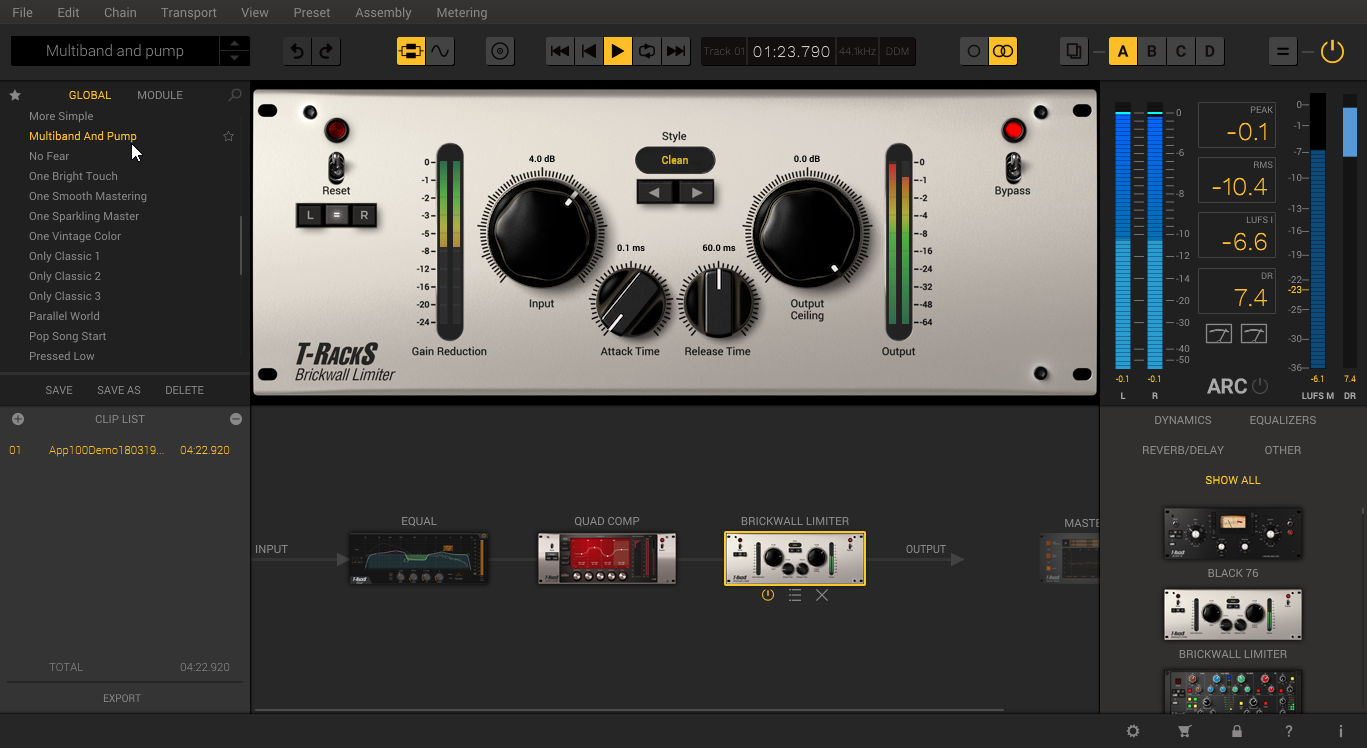
Task: Go to the next limiter style arrow
Action: tap(696, 192)
